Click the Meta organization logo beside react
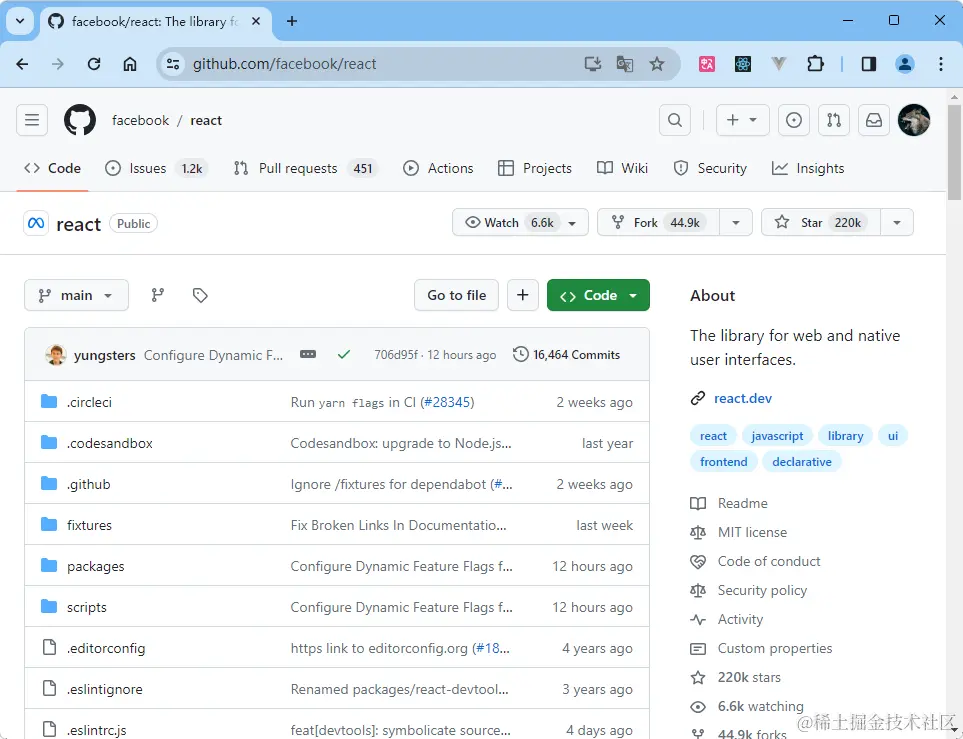The width and height of the screenshot is (963, 739). pyautogui.click(x=36, y=223)
